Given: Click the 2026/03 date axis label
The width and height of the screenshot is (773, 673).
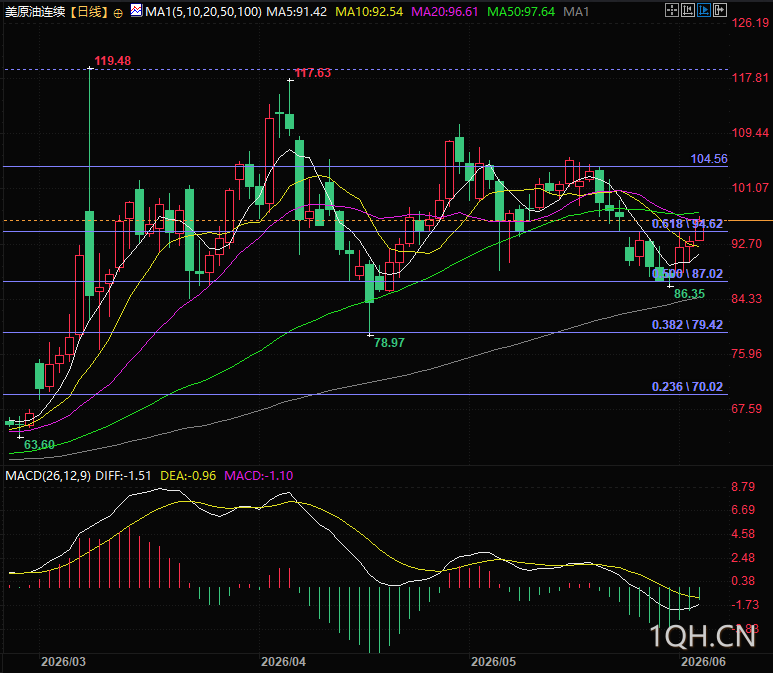Looking at the screenshot, I should tap(63, 661).
